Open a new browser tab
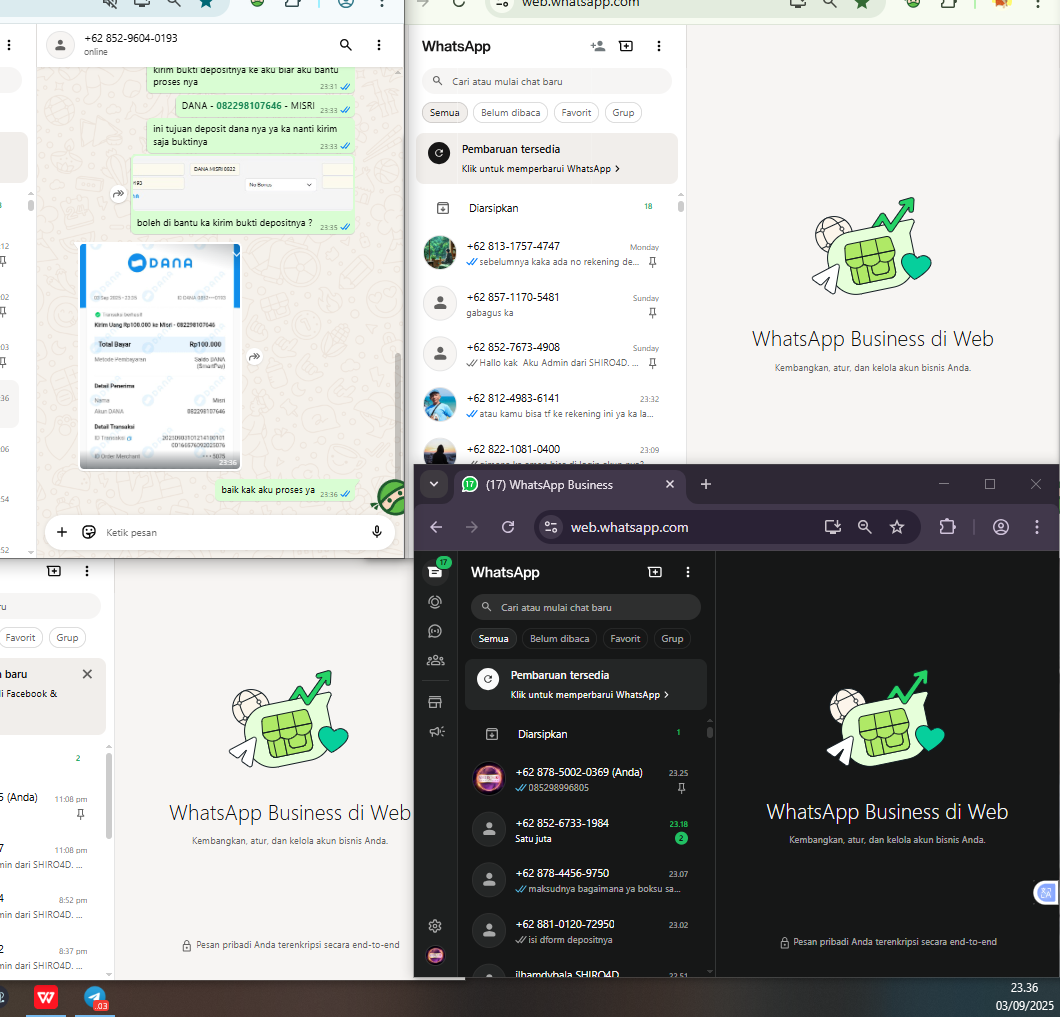1060x1017 pixels. point(706,484)
